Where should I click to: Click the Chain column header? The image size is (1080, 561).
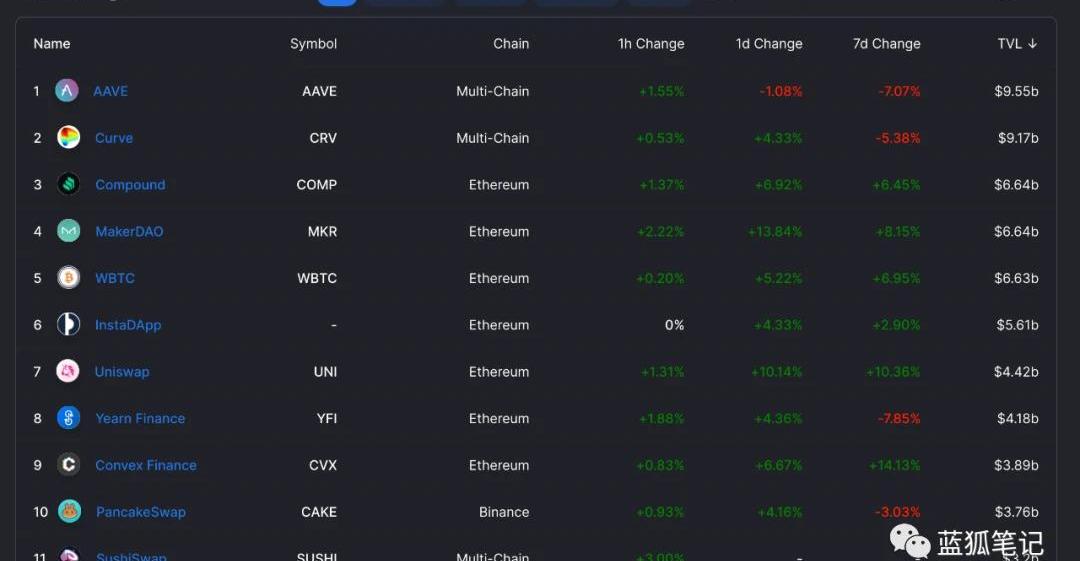511,44
